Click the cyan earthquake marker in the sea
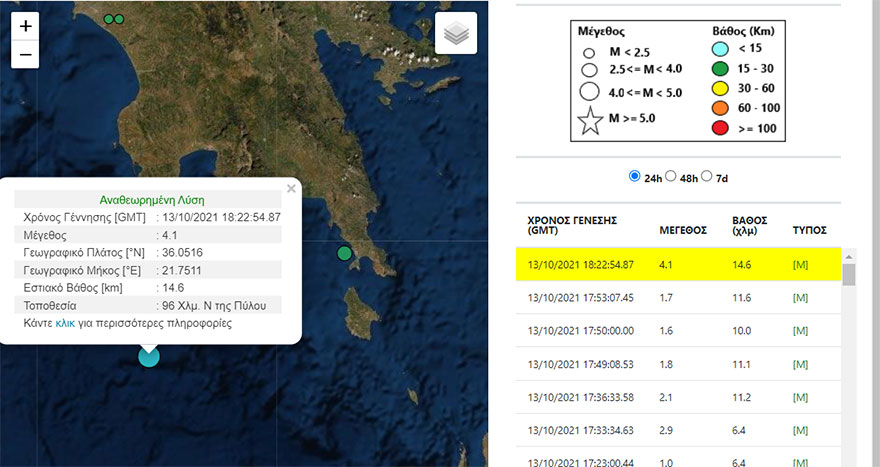The height and width of the screenshot is (467, 880). 149,355
